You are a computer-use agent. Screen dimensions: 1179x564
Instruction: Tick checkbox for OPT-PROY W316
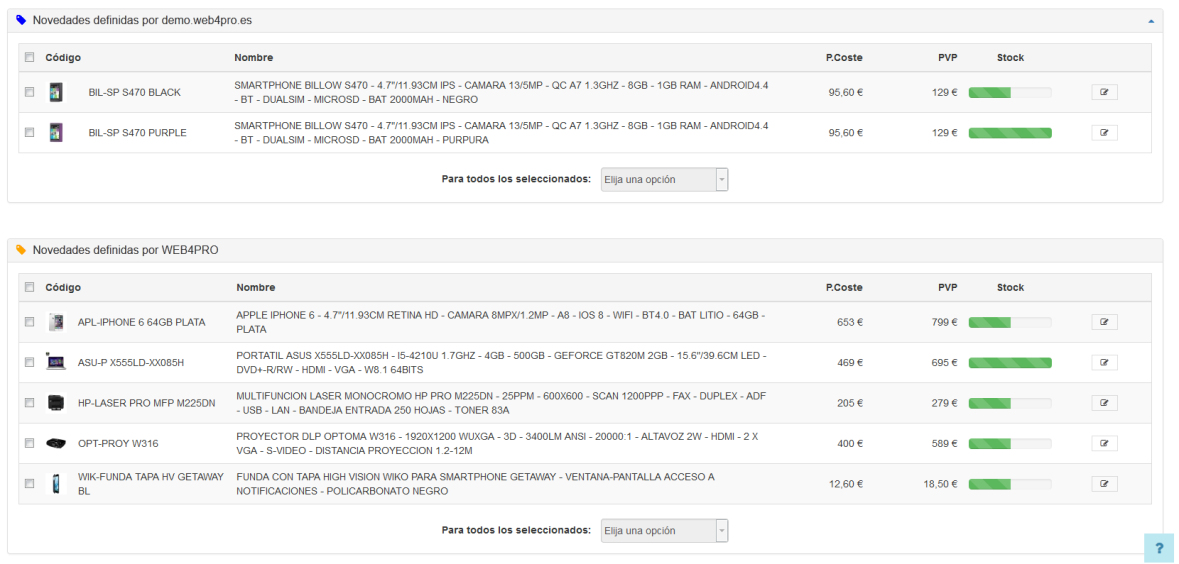pos(29,443)
